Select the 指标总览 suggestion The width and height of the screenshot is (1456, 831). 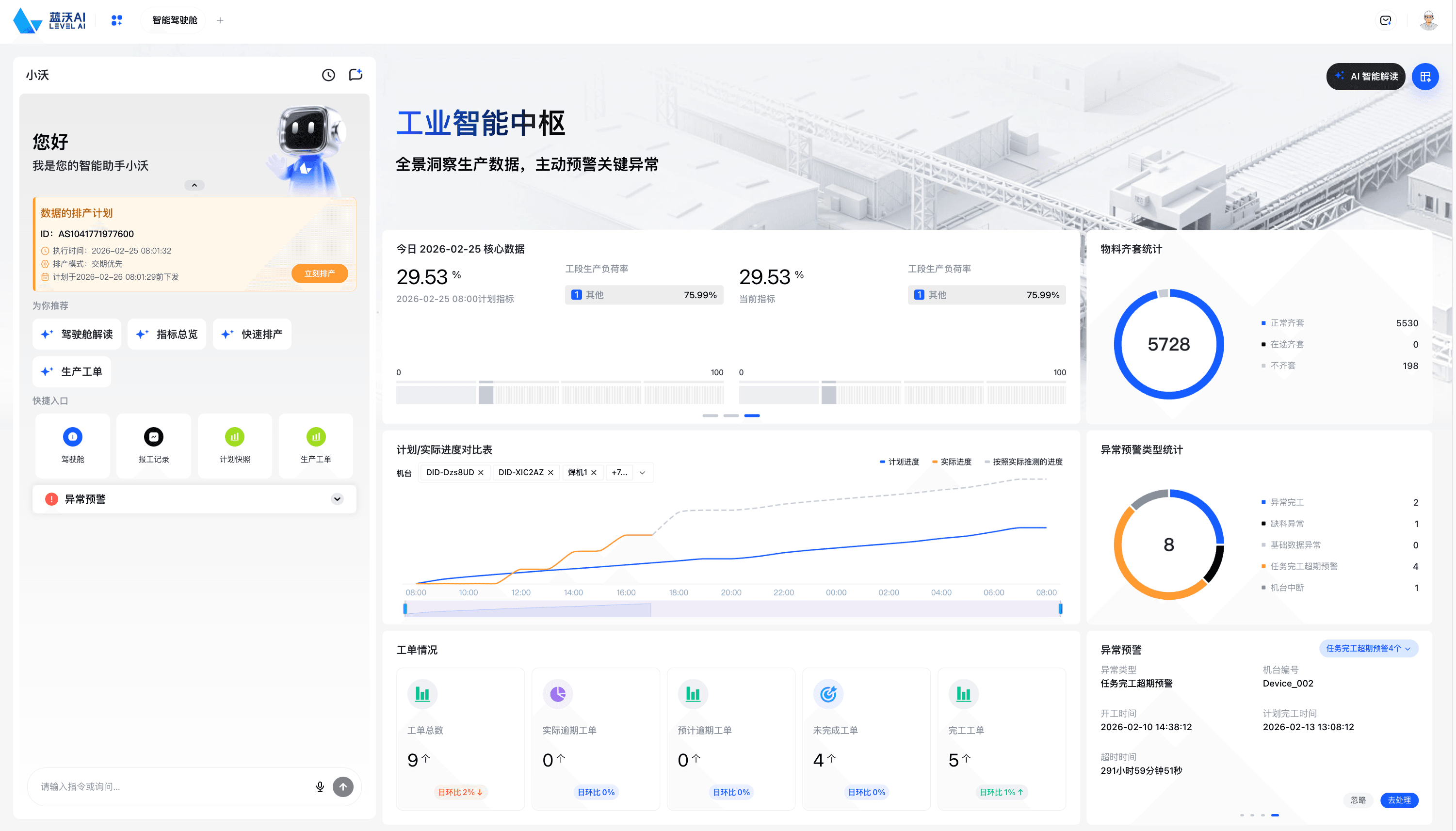point(167,334)
